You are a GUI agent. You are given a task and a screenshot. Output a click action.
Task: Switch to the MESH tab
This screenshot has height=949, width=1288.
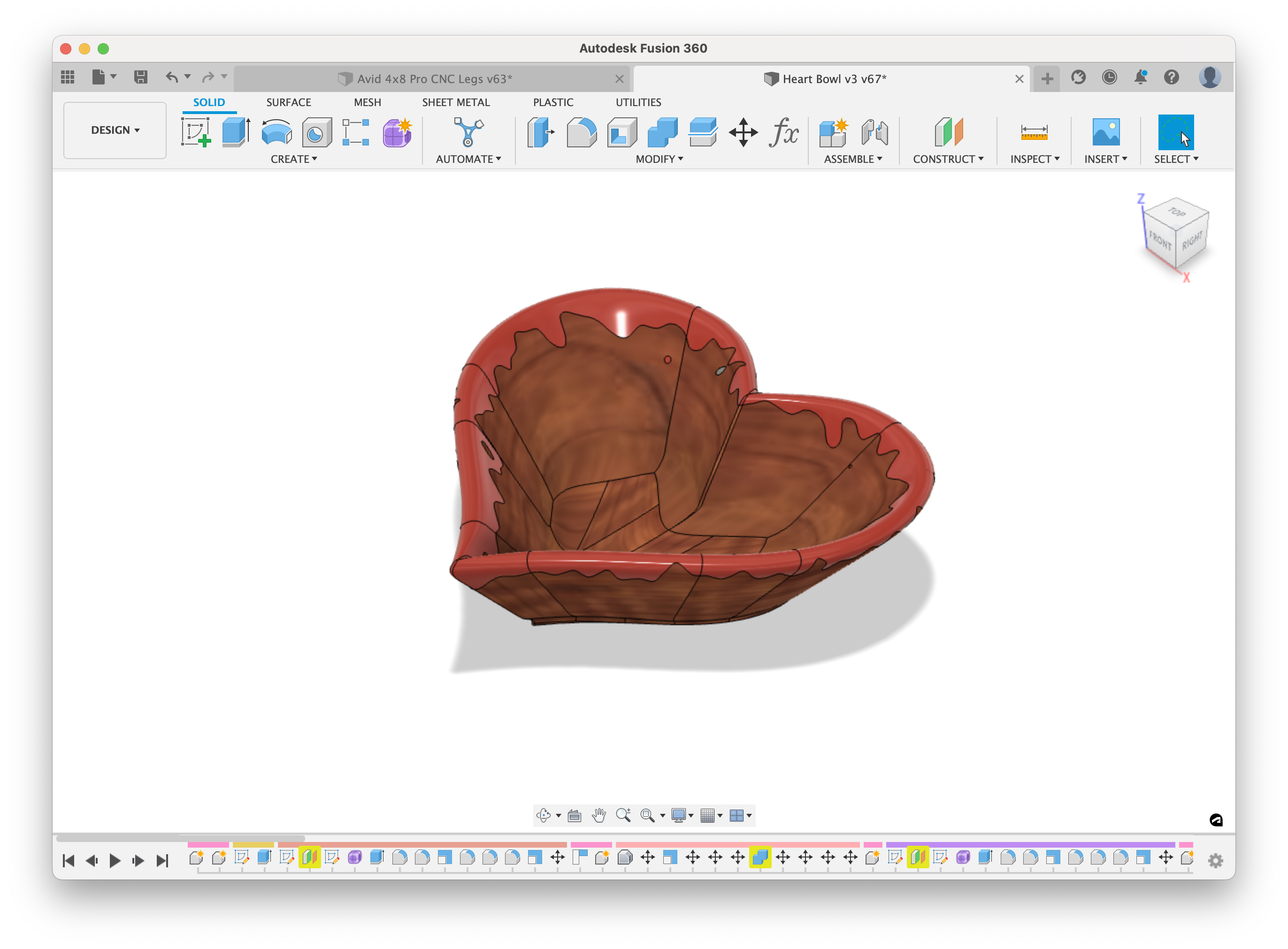pos(367,102)
